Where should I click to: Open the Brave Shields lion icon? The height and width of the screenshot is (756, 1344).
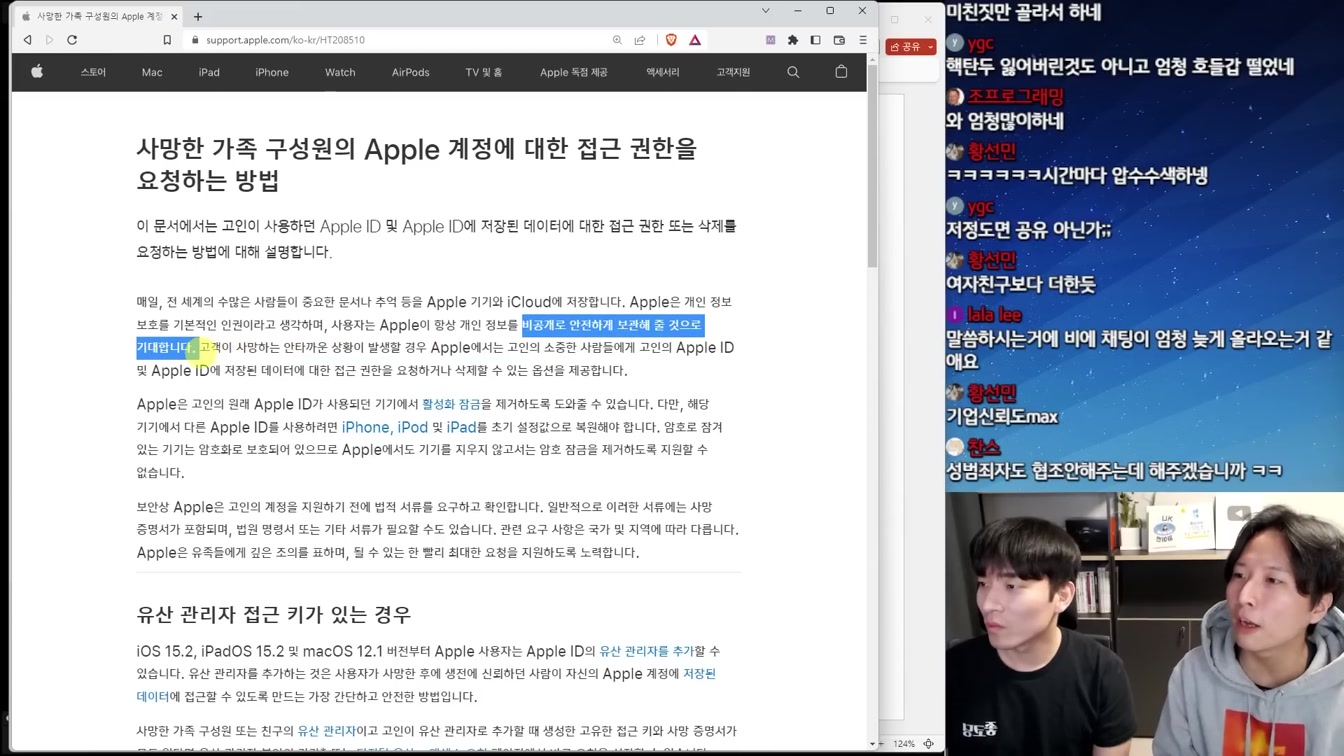671,40
